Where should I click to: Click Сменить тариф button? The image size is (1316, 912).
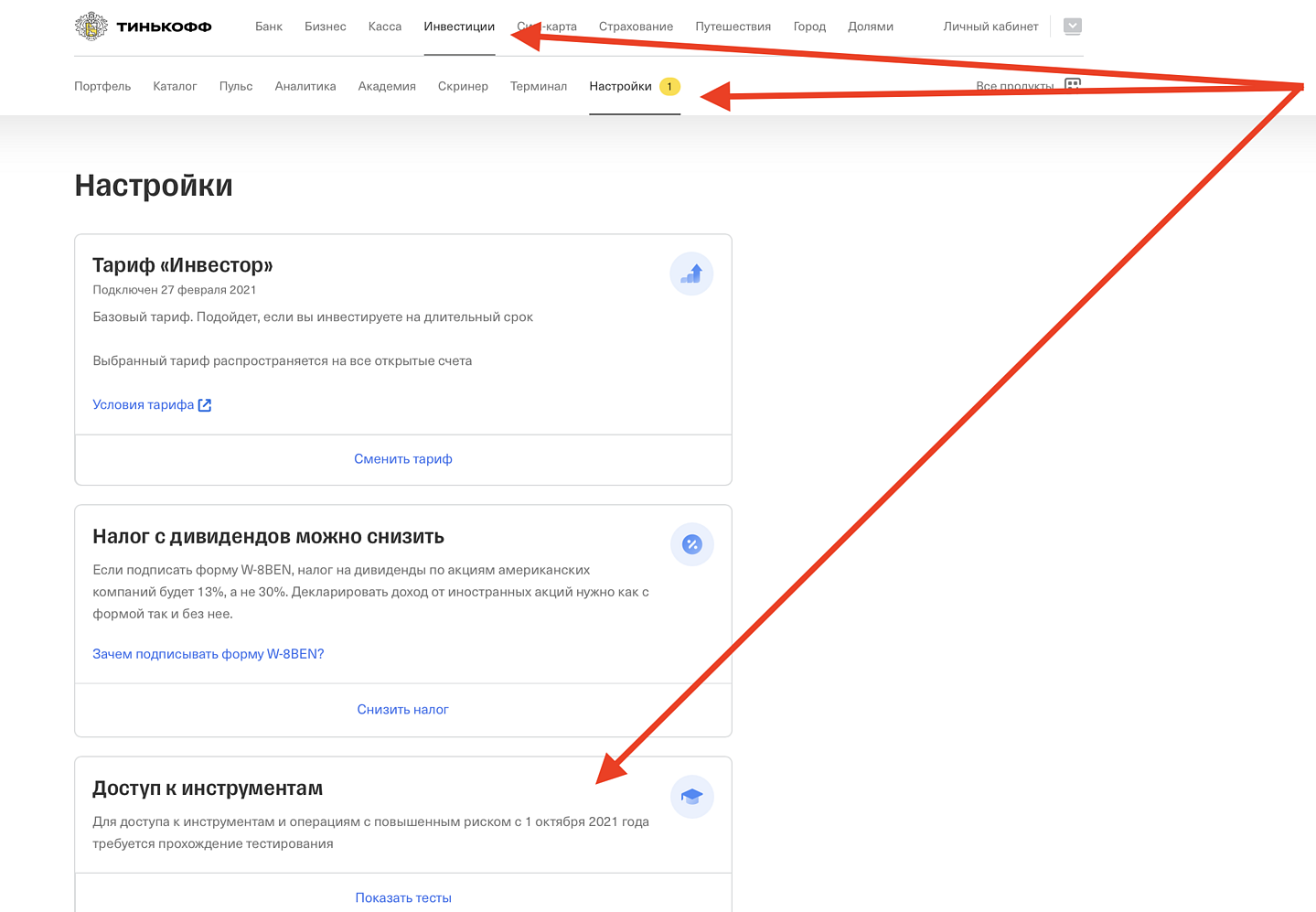(x=403, y=459)
